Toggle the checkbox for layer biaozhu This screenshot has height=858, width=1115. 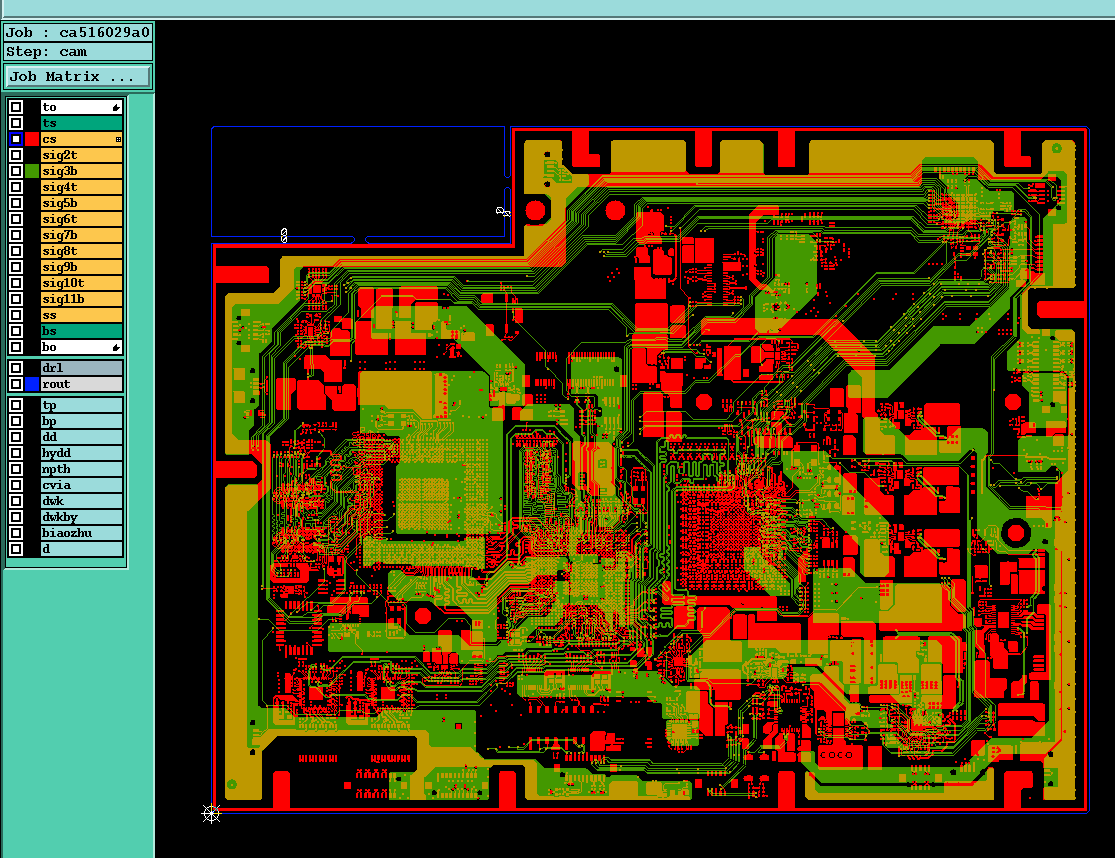click(16, 533)
